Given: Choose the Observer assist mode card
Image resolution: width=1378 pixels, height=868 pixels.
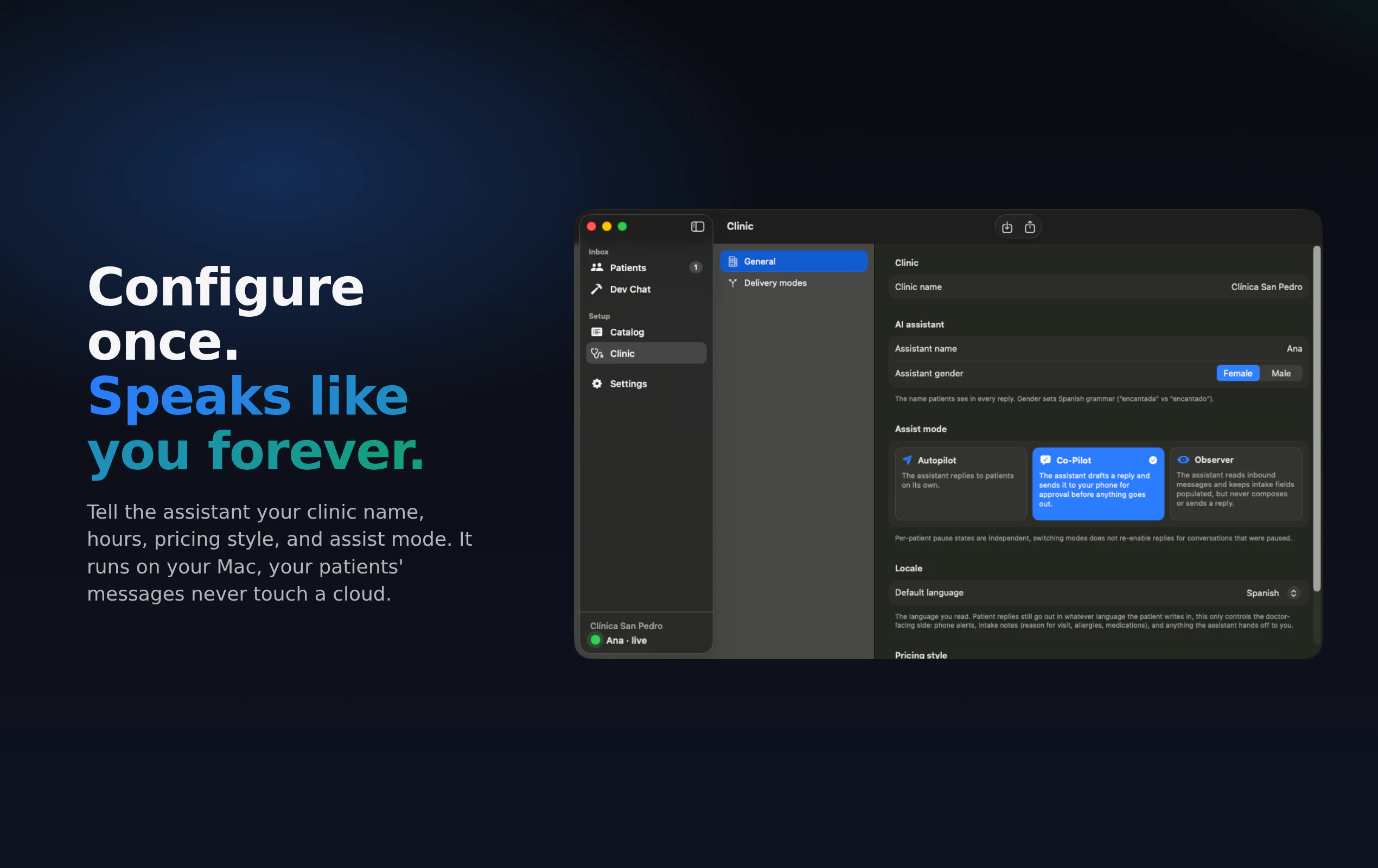Looking at the screenshot, I should click(x=1235, y=483).
